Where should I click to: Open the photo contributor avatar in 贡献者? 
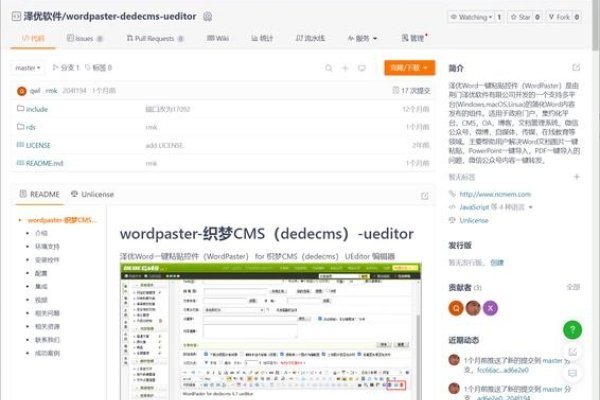(473, 308)
